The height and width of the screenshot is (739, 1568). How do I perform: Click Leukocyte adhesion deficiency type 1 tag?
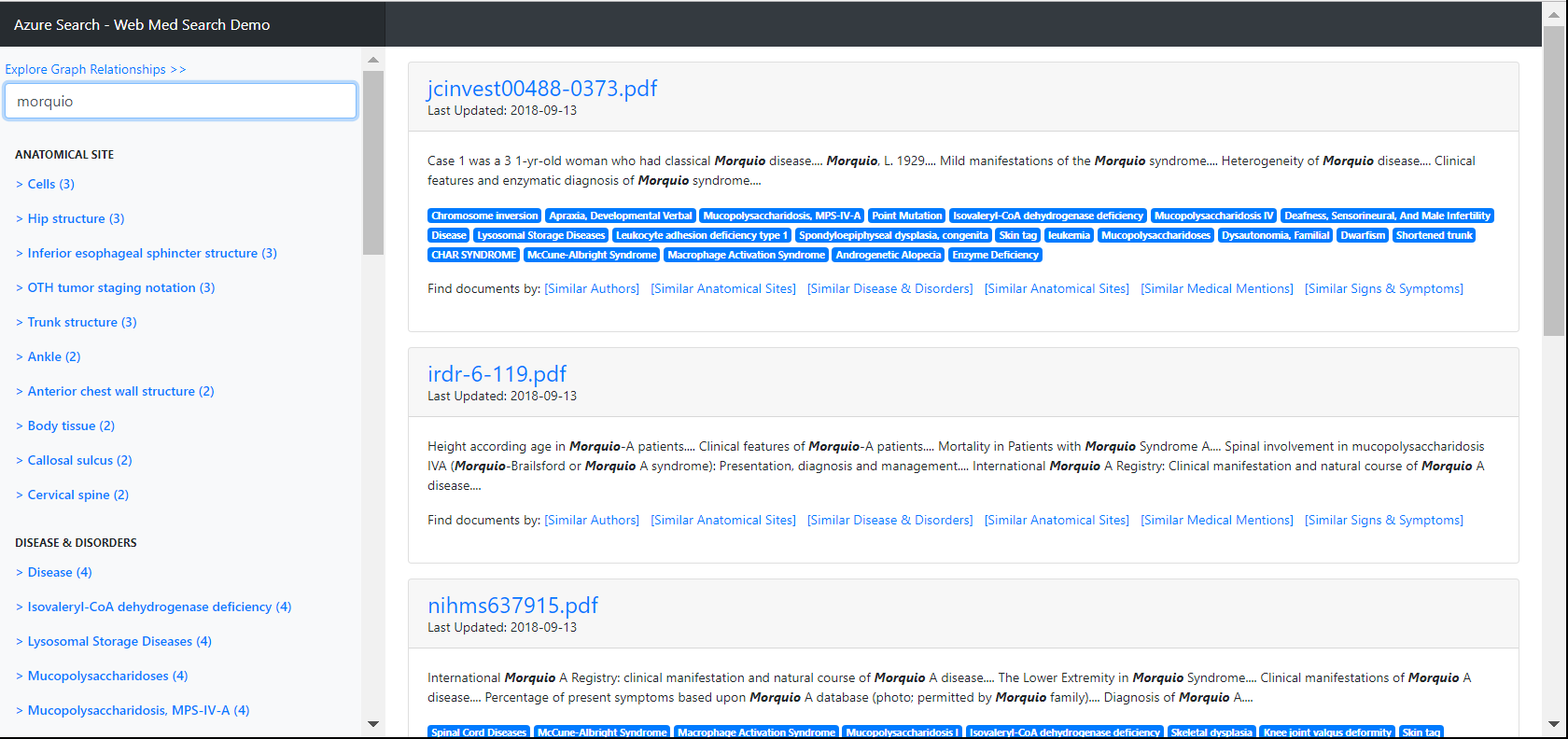[x=702, y=235]
